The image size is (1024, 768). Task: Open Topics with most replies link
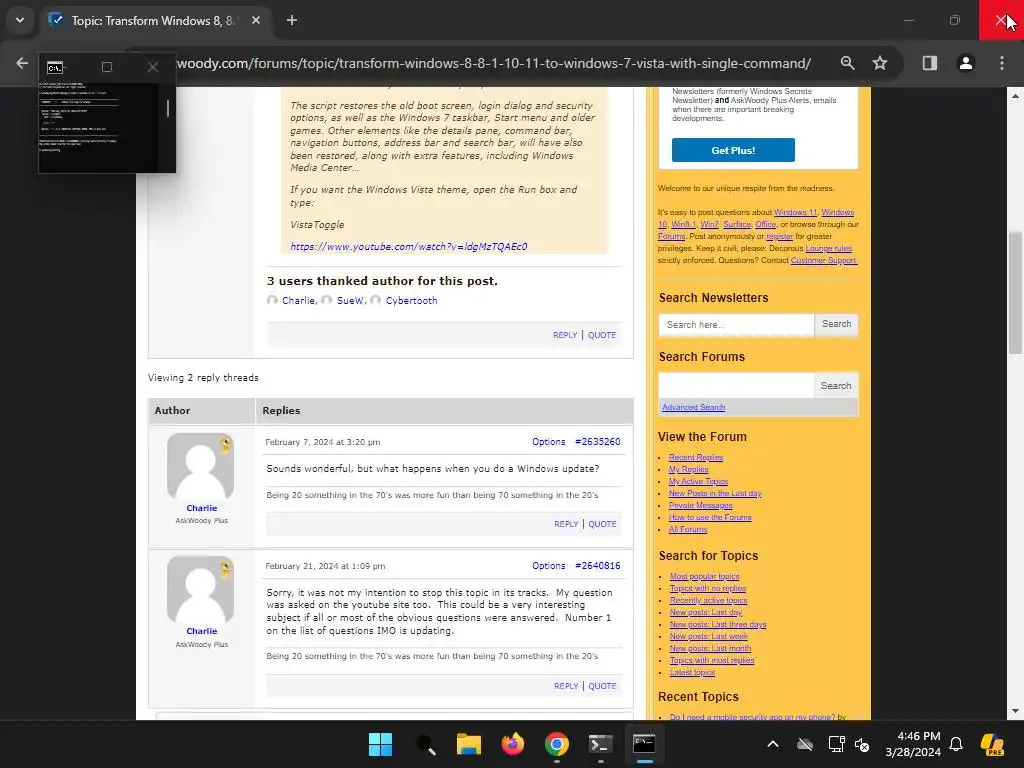pos(712,661)
